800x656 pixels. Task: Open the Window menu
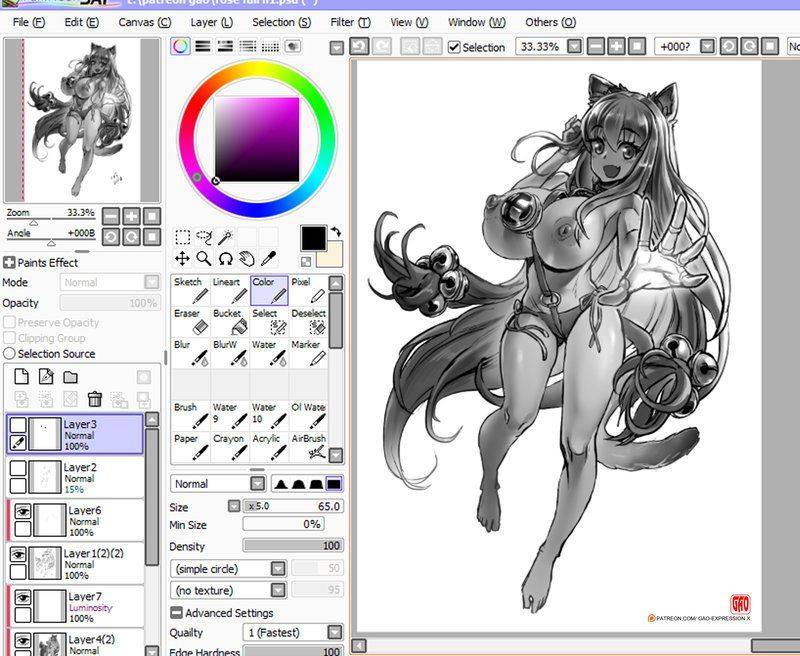[x=477, y=22]
